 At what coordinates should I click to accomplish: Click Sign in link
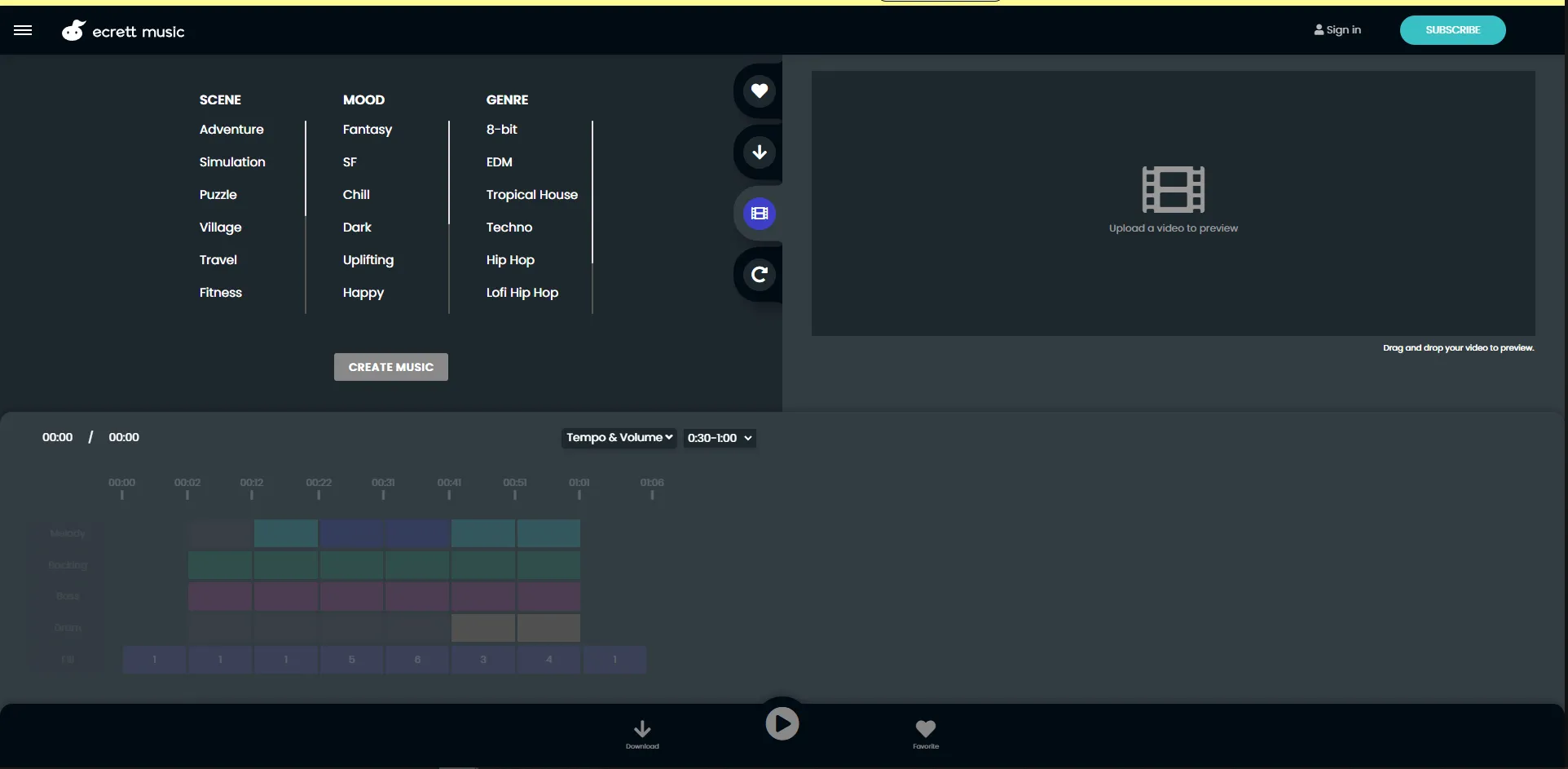[1337, 30]
